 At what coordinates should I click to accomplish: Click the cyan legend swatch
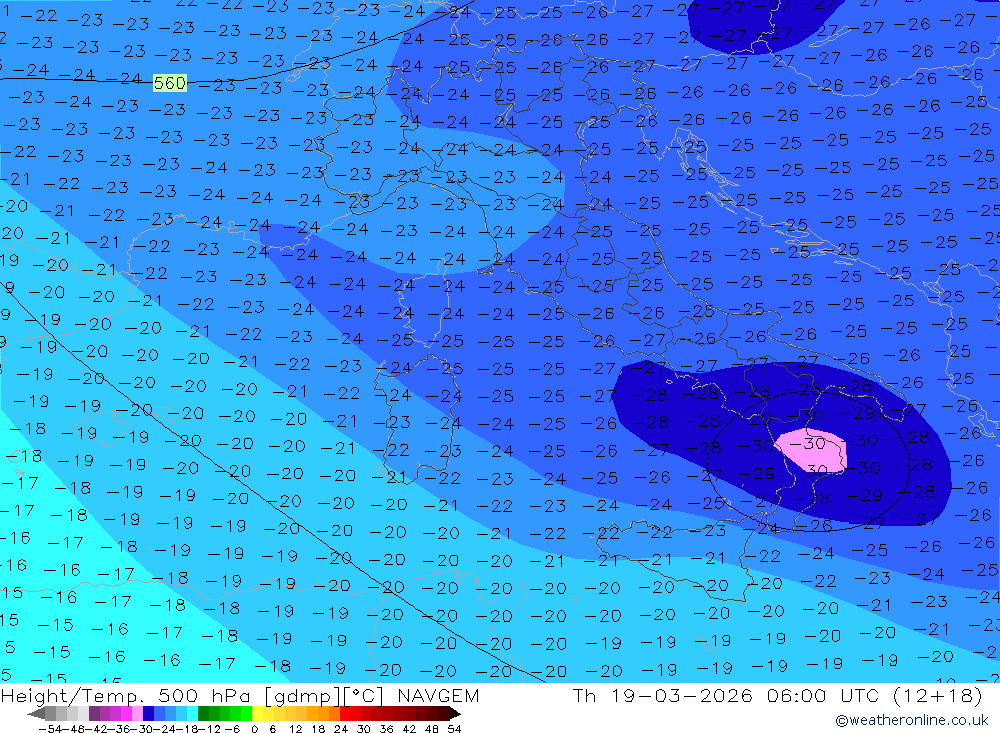192,713
